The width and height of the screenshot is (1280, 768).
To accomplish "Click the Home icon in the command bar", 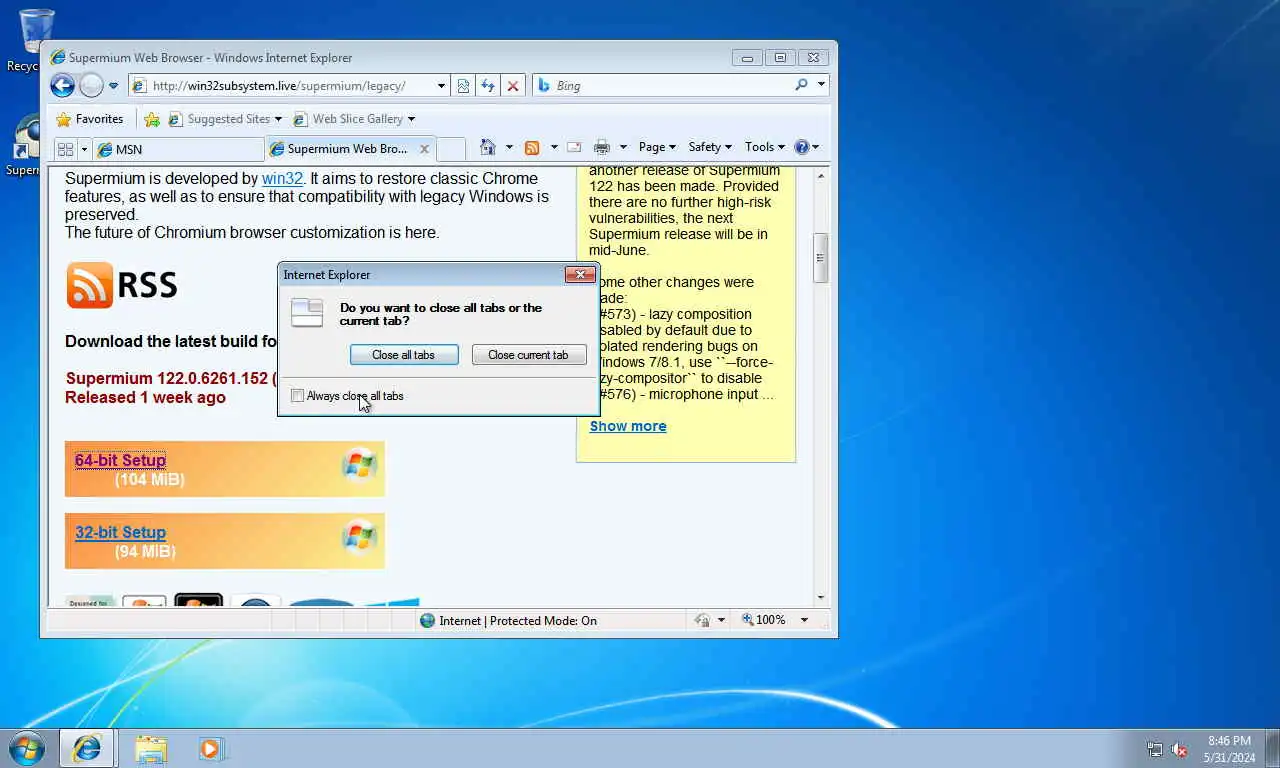I will [488, 147].
